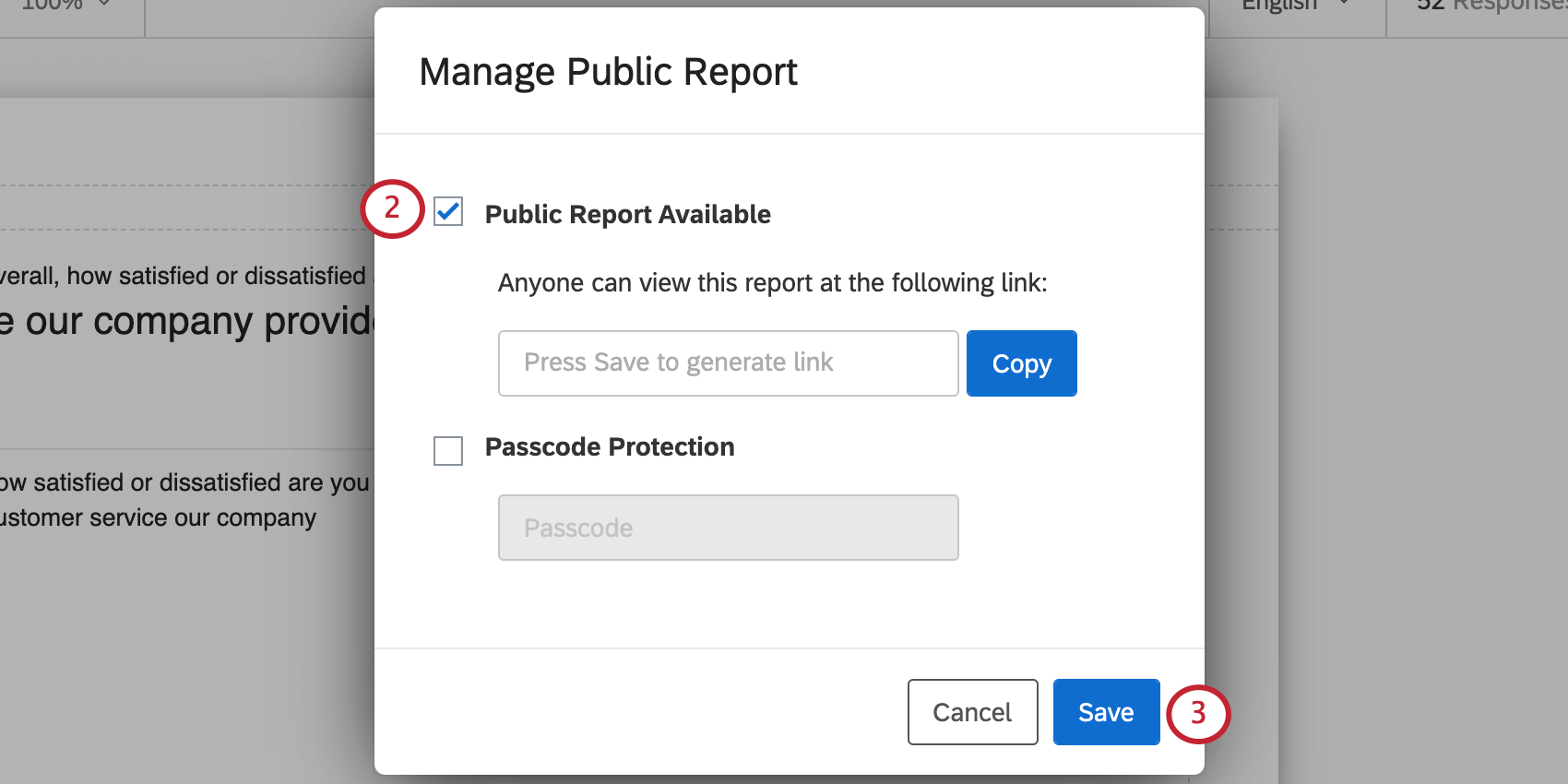Click the 'satisfied or dissatisfied are you' question

185,482
